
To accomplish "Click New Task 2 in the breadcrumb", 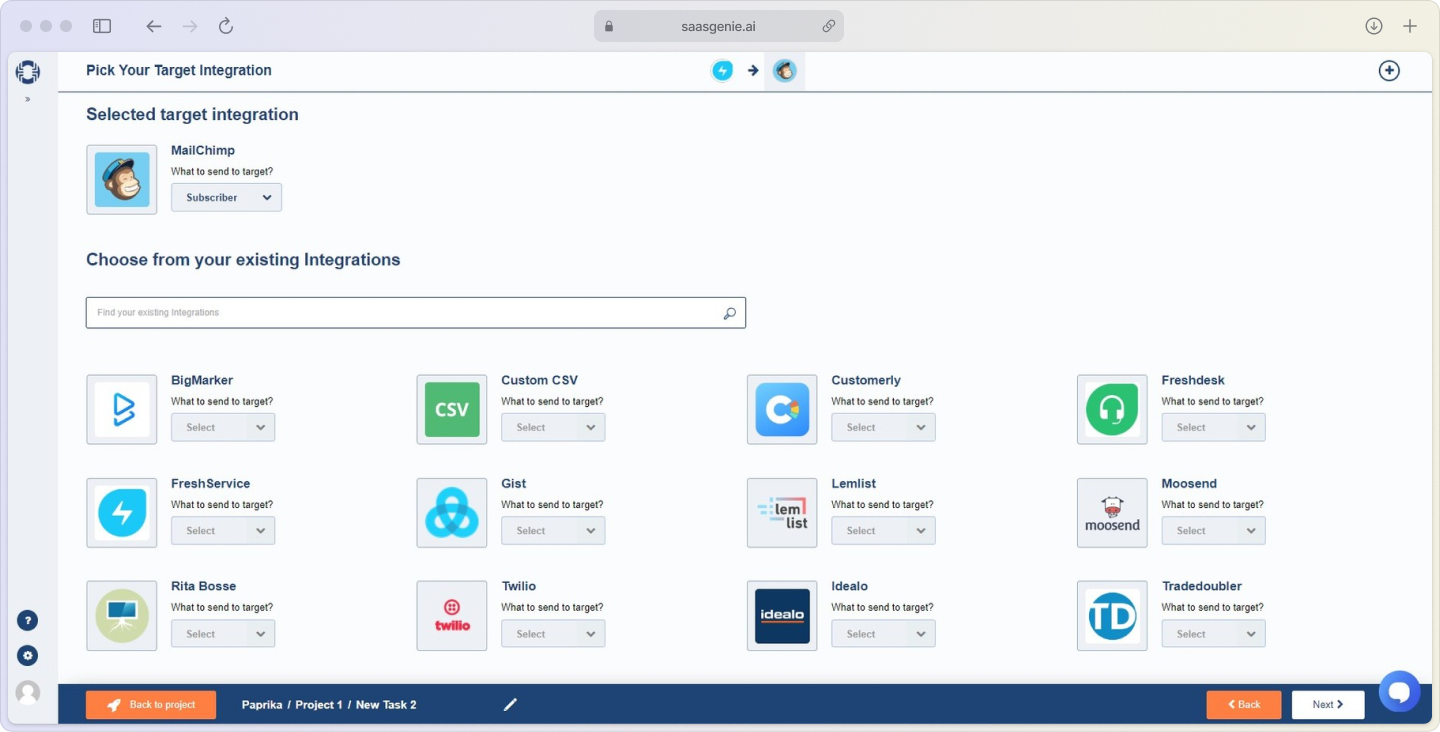I will pyautogui.click(x=386, y=705).
